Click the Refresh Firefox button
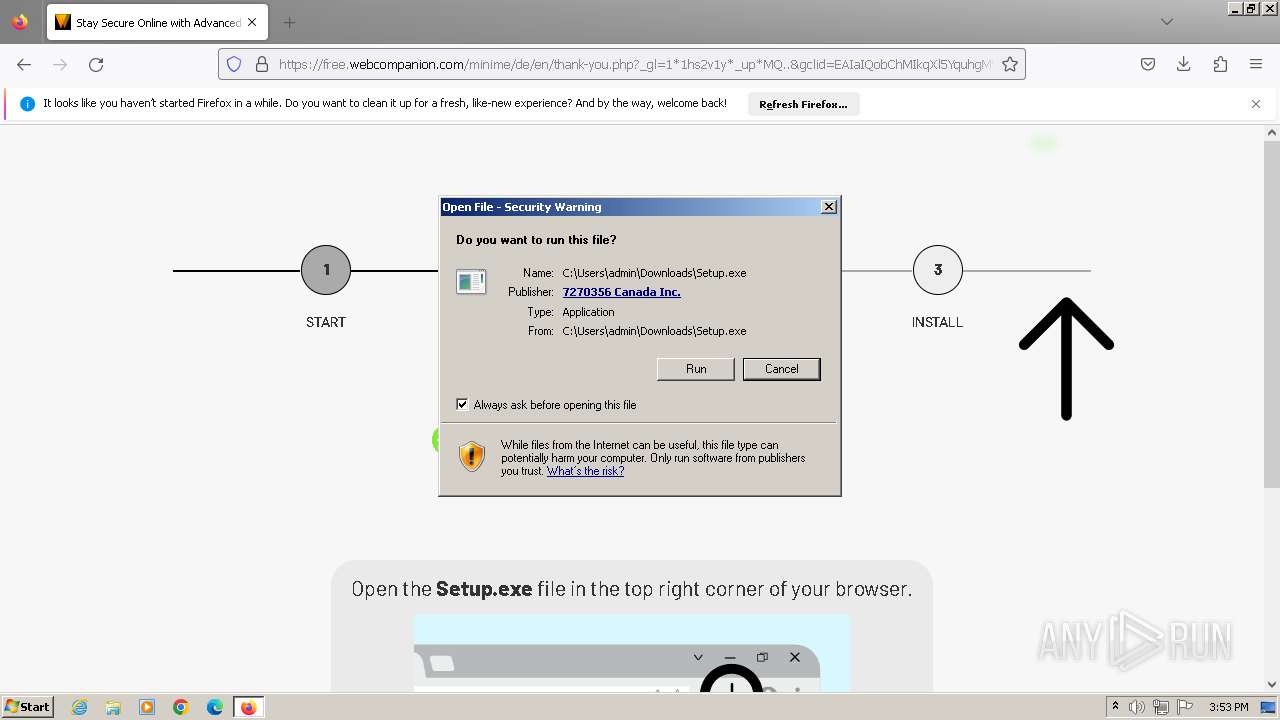The width and height of the screenshot is (1280, 720). [803, 104]
